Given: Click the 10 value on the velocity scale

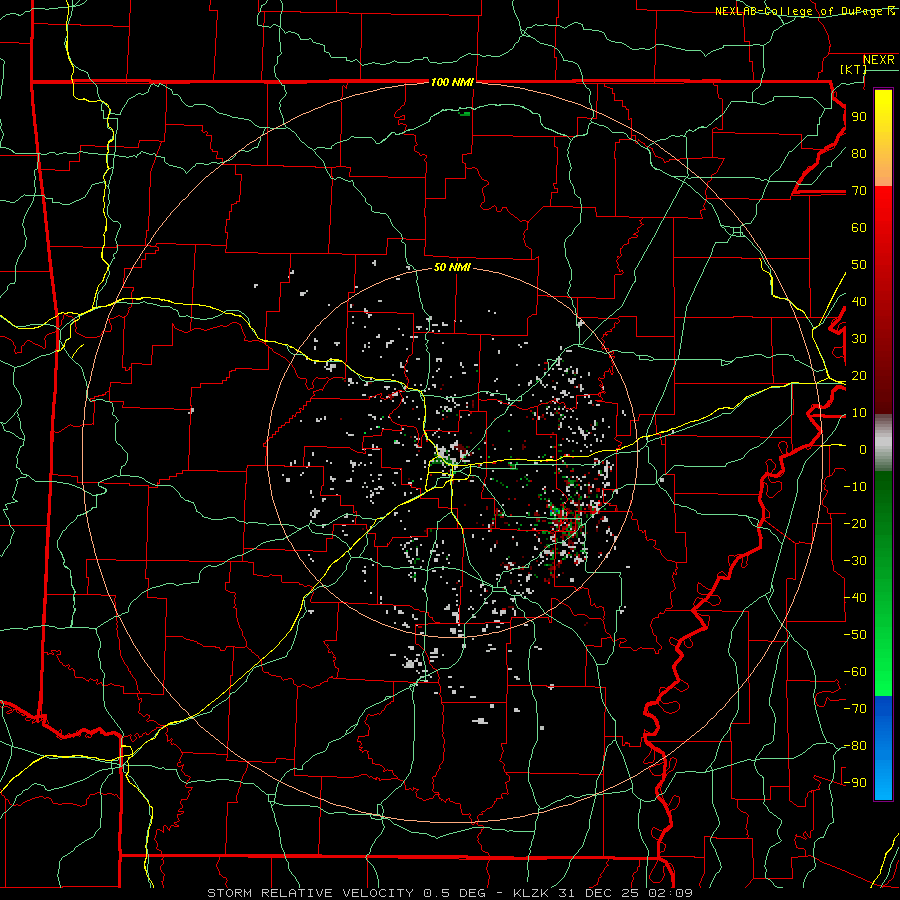Looking at the screenshot, I should click(859, 413).
